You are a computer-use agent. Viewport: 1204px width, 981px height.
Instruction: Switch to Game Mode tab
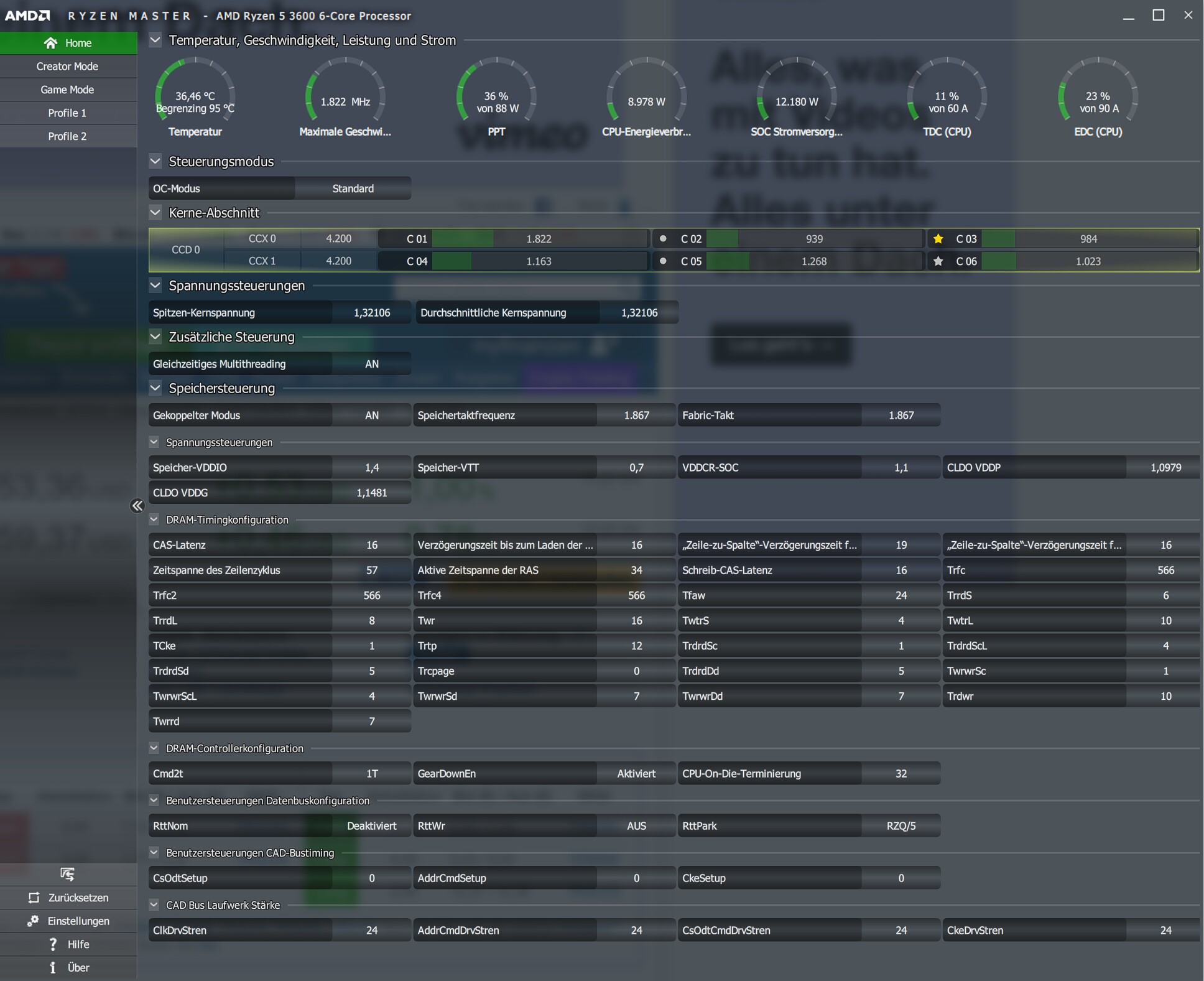coord(67,90)
